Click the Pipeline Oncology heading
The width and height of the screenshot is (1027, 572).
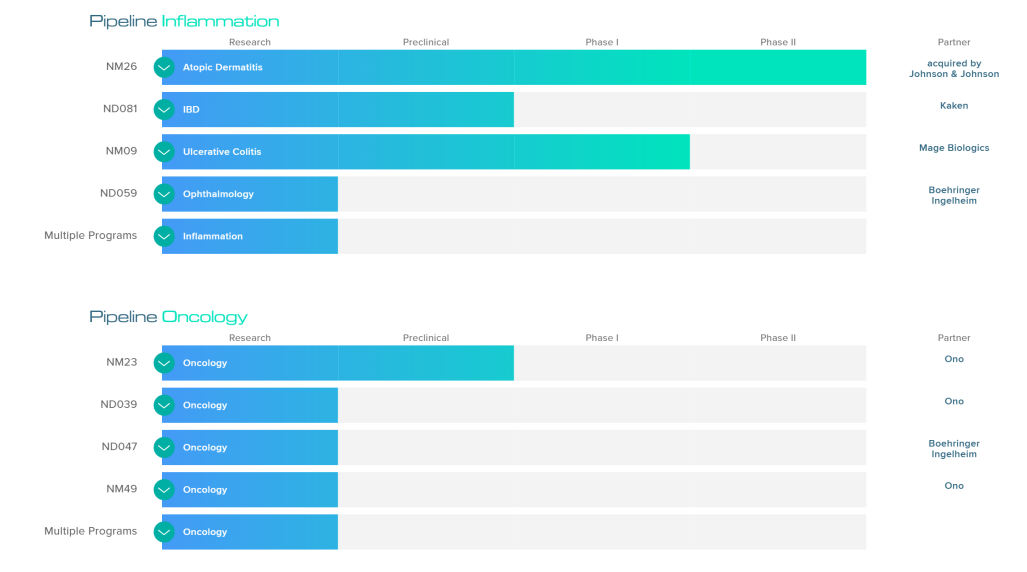click(168, 317)
